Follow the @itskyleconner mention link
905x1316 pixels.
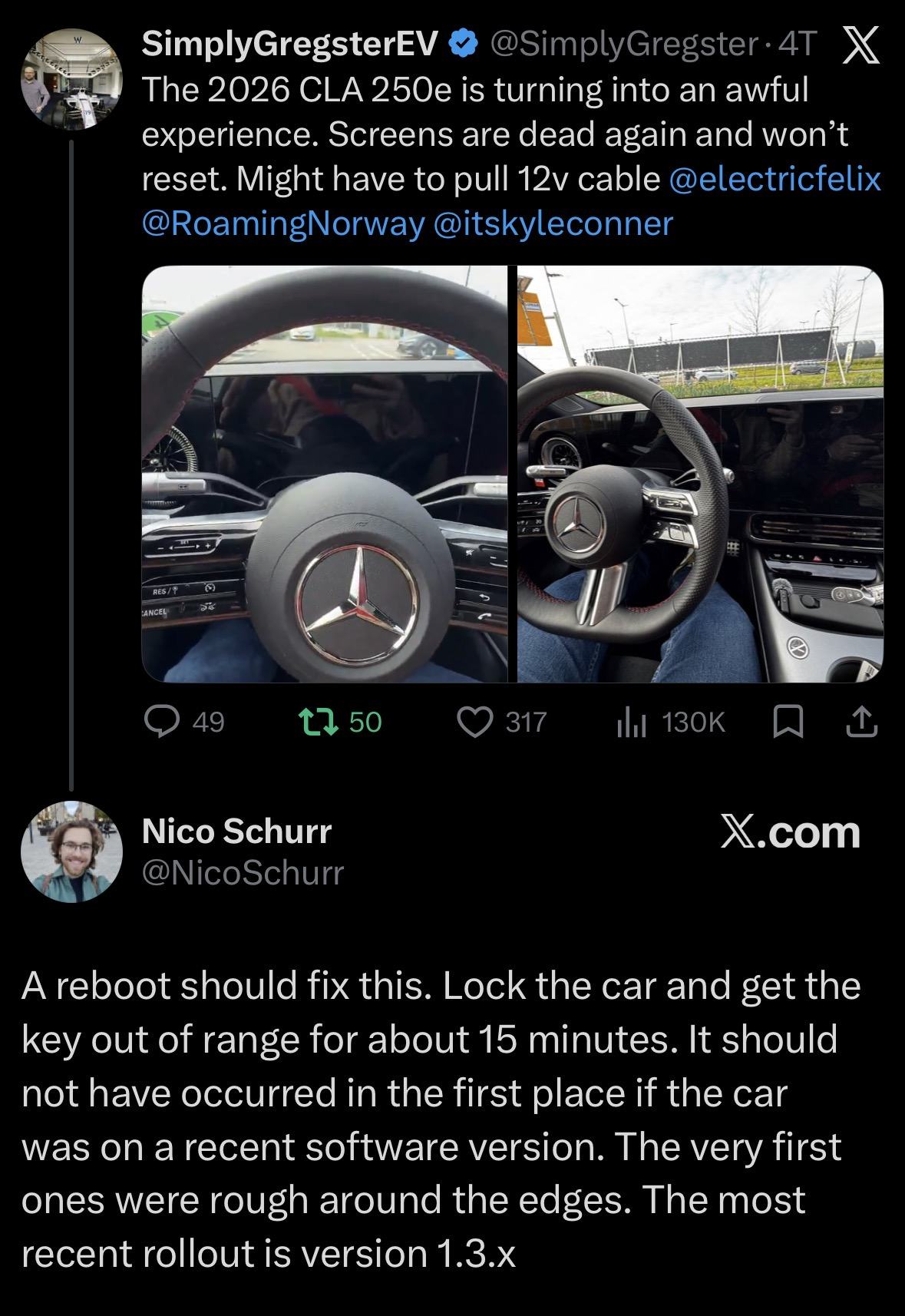[x=553, y=223]
